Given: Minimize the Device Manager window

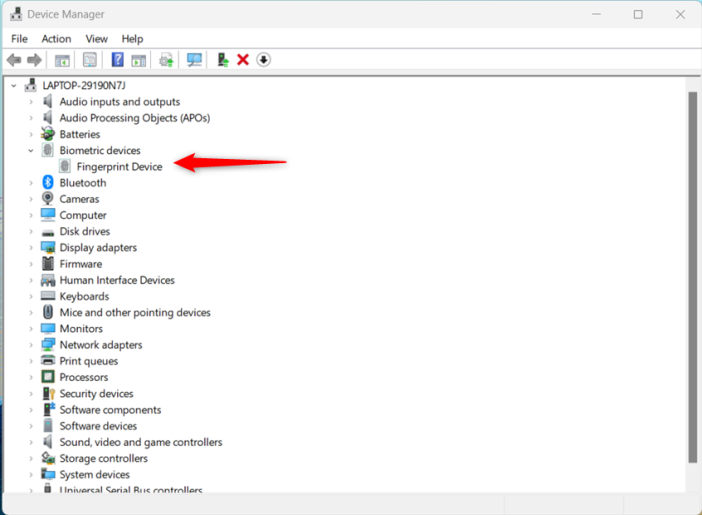Looking at the screenshot, I should 596,14.
